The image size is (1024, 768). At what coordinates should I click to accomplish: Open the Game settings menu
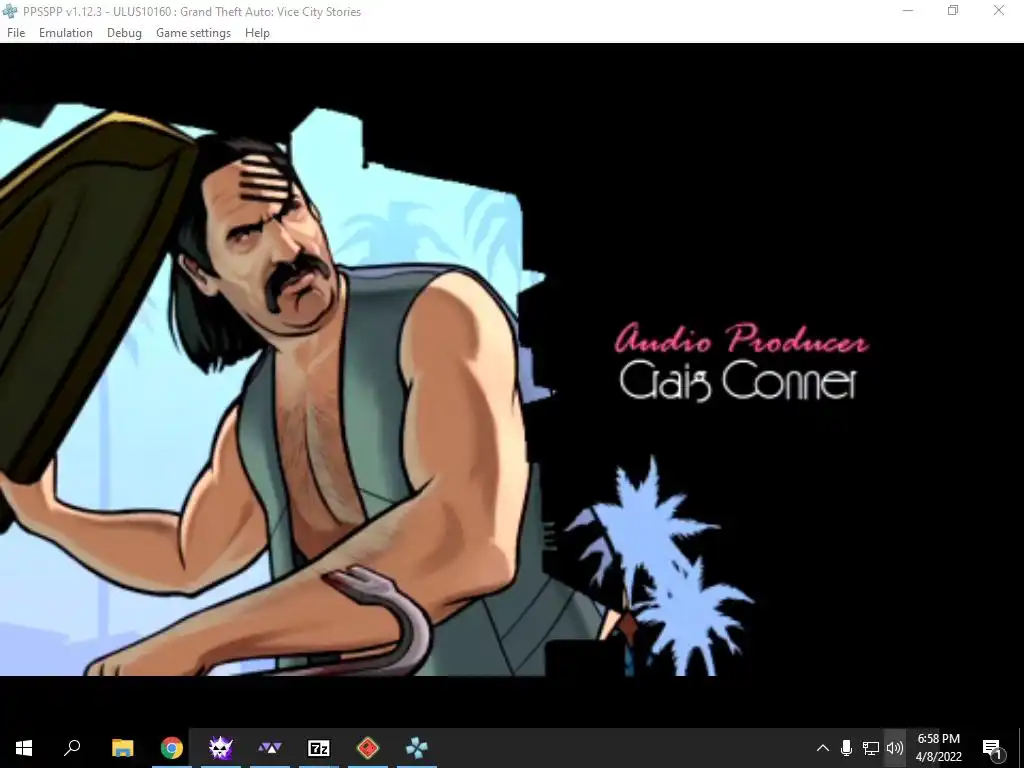pos(193,33)
